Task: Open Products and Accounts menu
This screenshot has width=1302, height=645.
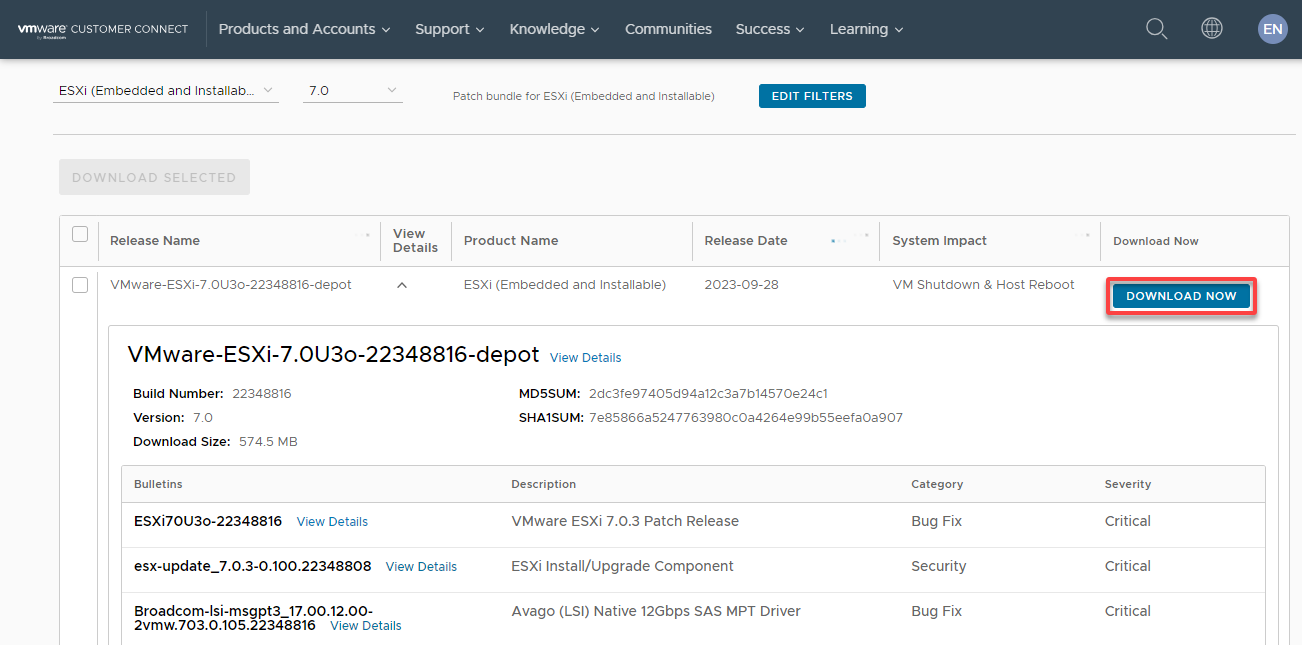Action: [x=304, y=29]
